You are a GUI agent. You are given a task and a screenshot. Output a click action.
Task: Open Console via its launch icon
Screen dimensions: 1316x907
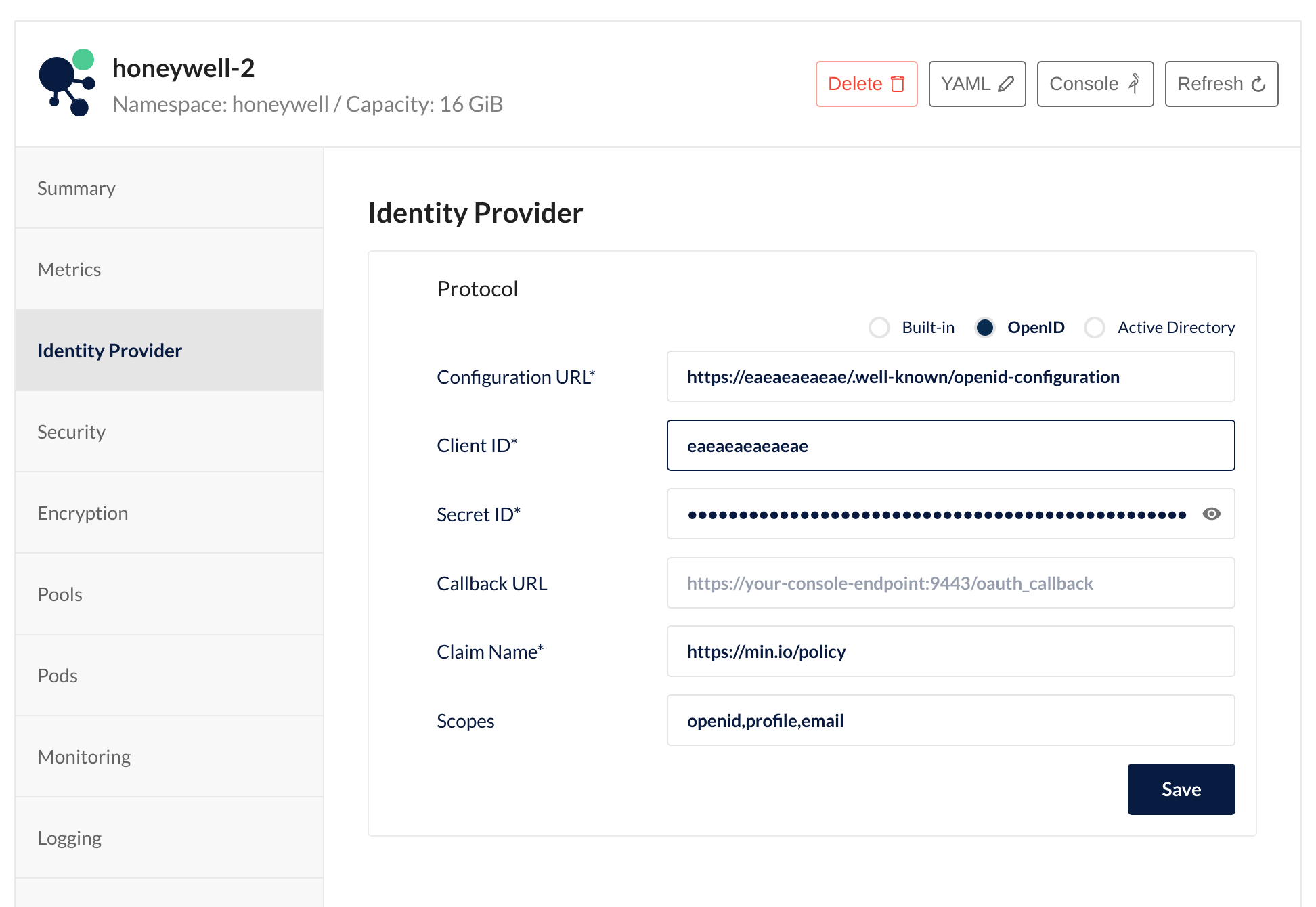[1134, 84]
